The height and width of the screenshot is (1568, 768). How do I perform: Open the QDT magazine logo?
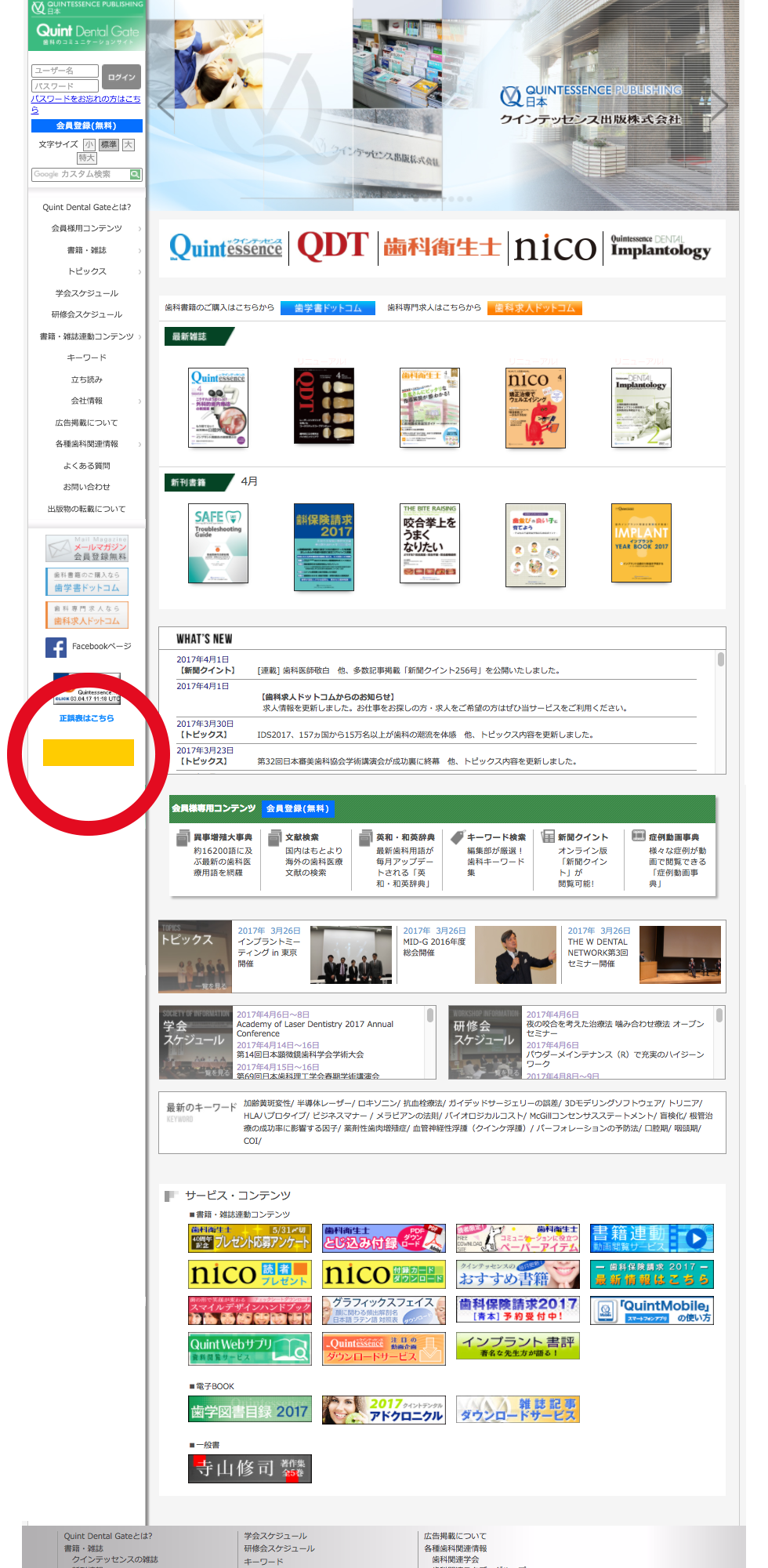(333, 246)
